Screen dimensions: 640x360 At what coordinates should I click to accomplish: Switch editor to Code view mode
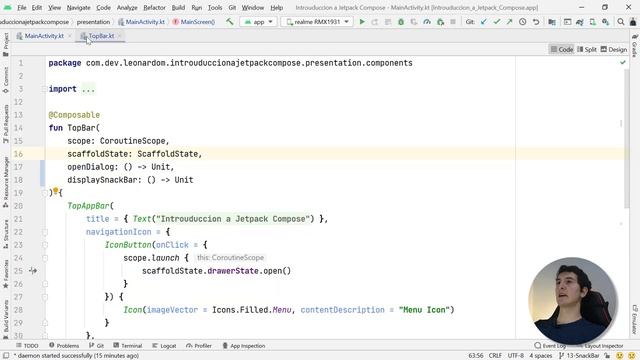tap(562, 49)
